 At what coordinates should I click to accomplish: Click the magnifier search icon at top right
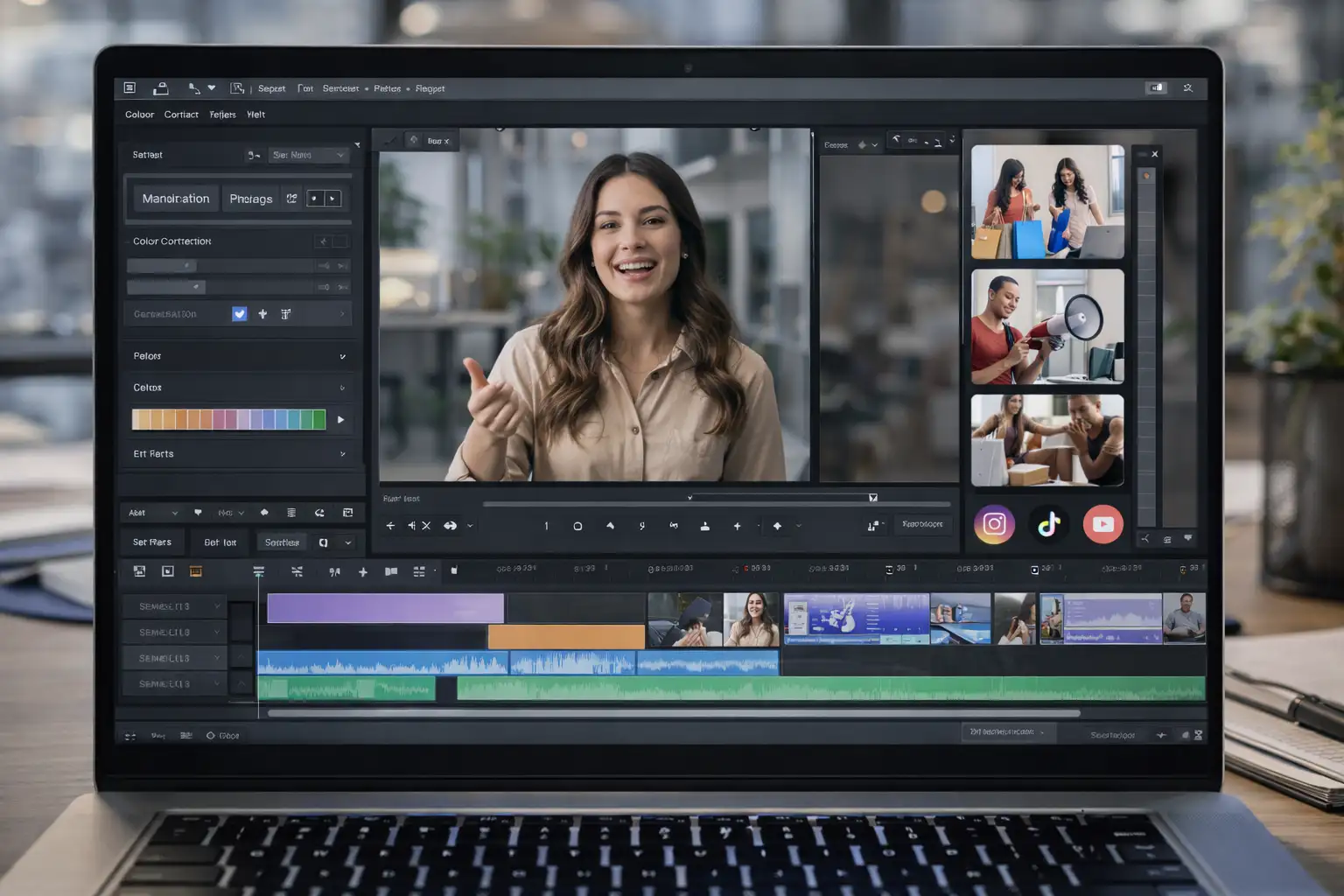pyautogui.click(x=1187, y=87)
